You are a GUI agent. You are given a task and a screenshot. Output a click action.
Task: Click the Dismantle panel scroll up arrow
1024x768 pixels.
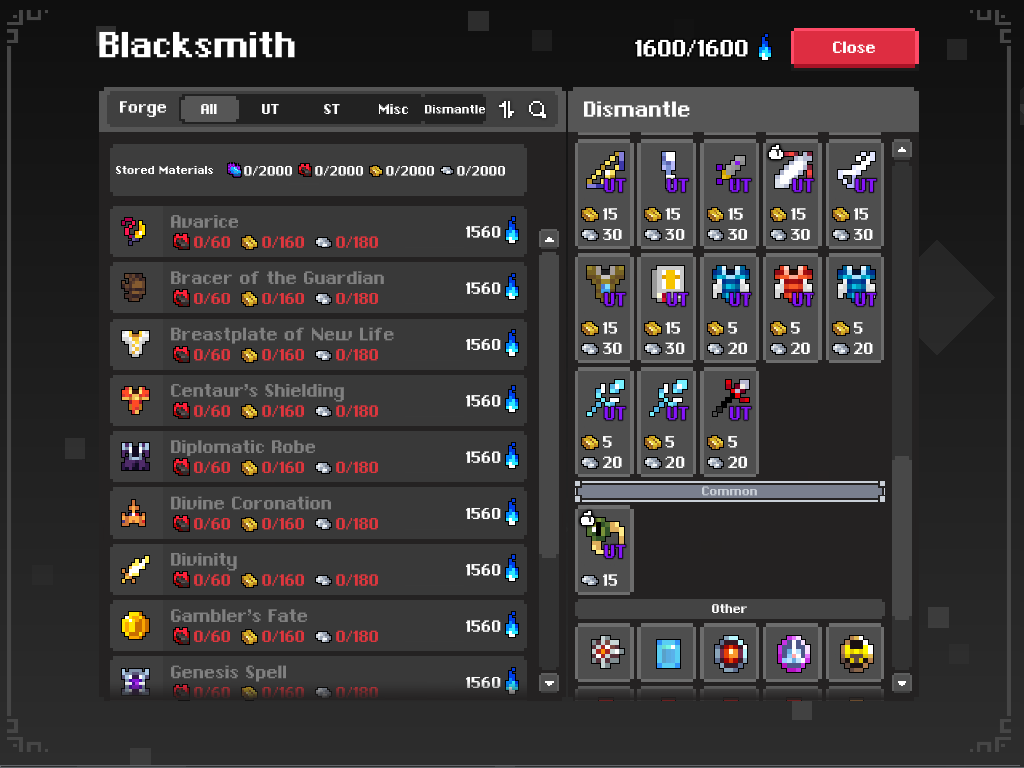[901, 150]
